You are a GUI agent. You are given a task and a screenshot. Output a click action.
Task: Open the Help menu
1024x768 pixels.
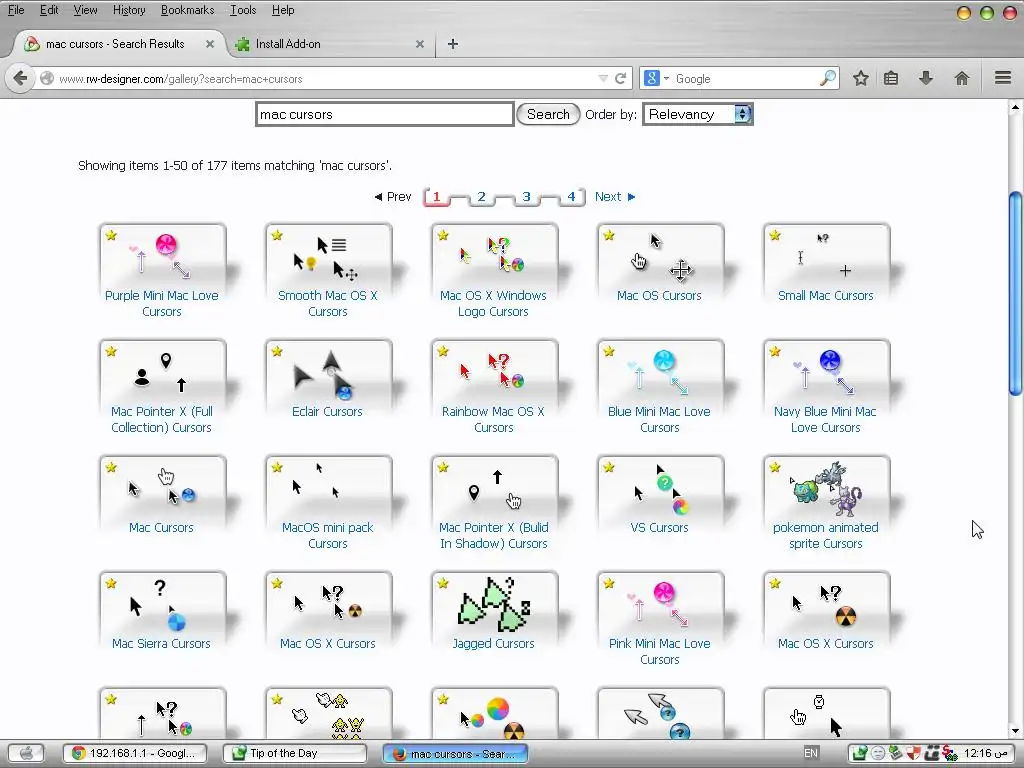click(x=283, y=10)
